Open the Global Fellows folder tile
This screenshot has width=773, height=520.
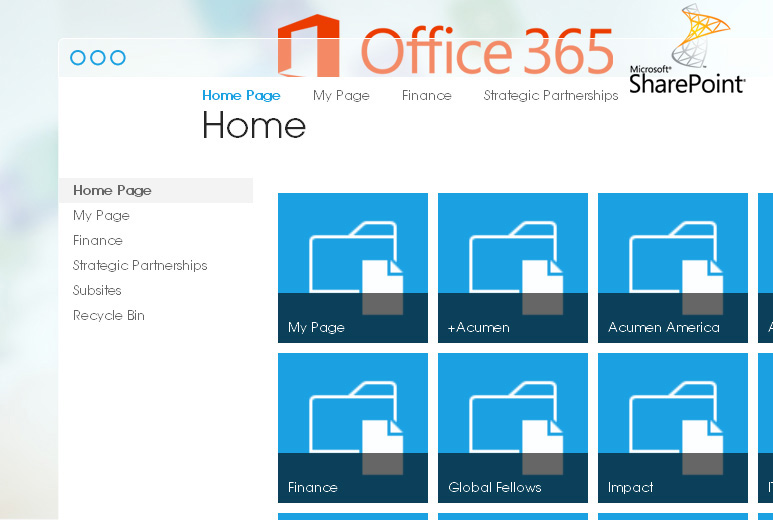[x=513, y=428]
